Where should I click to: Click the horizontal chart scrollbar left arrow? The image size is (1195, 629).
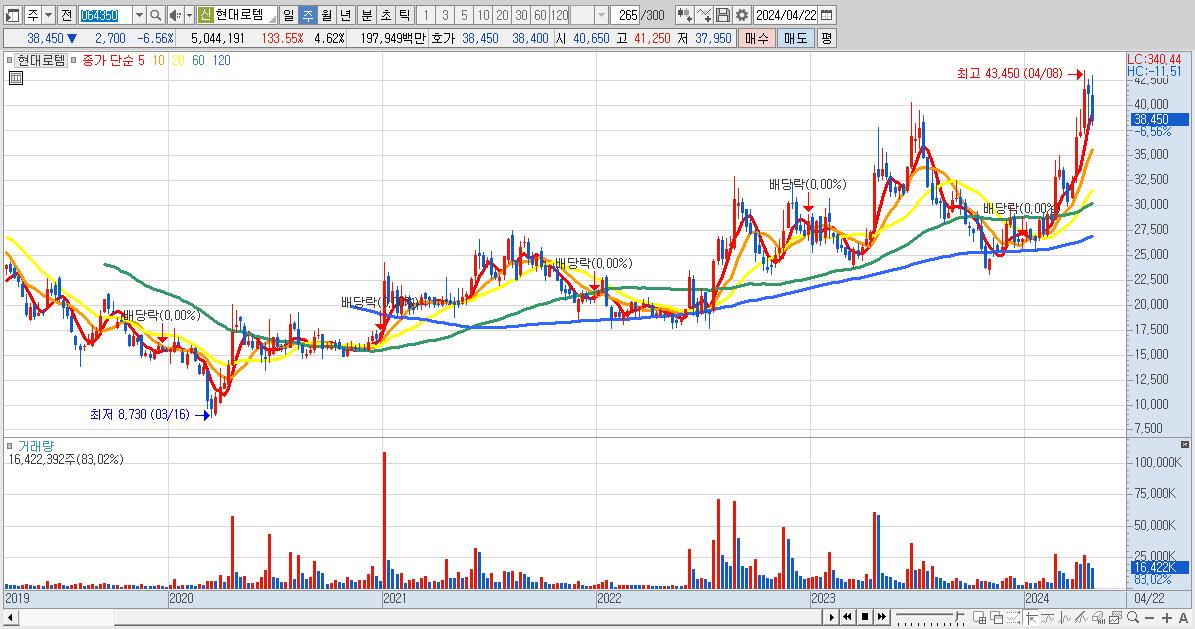(x=11, y=617)
